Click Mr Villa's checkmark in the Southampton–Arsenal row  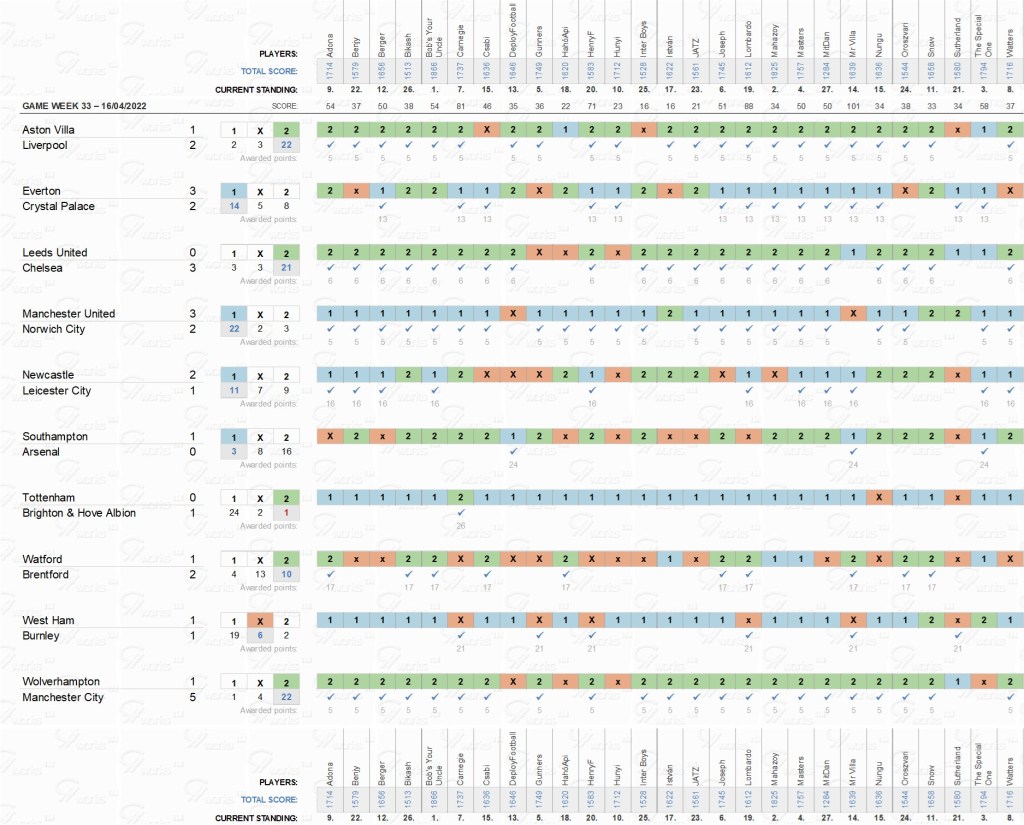coord(852,452)
